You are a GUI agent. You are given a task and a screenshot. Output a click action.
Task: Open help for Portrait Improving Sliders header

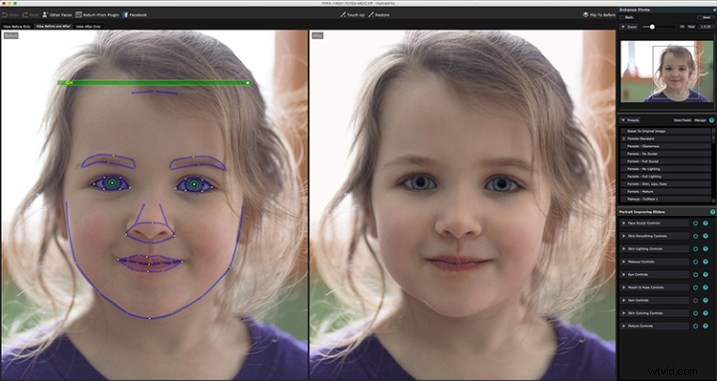(x=712, y=212)
